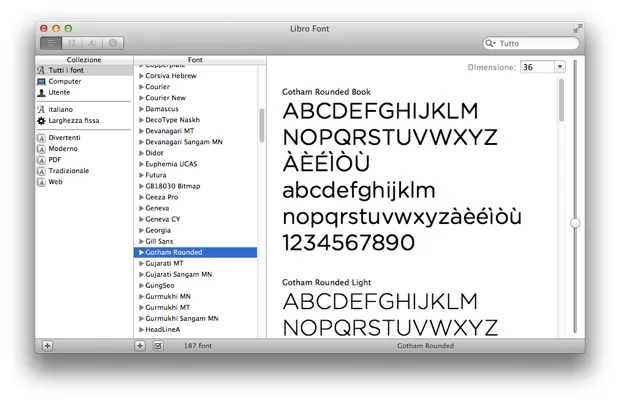Image resolution: width=620 pixels, height=402 pixels.
Task: Click the font list scrollbar thumb
Action: tap(261, 125)
